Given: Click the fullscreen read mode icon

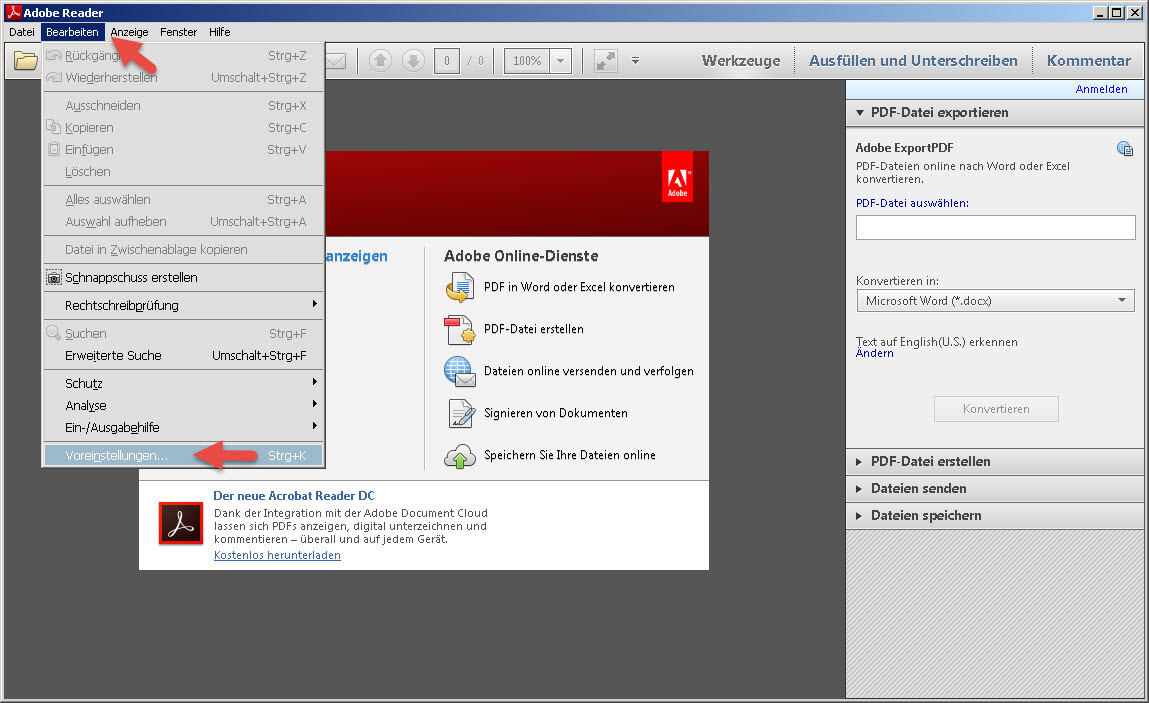Looking at the screenshot, I should 605,61.
